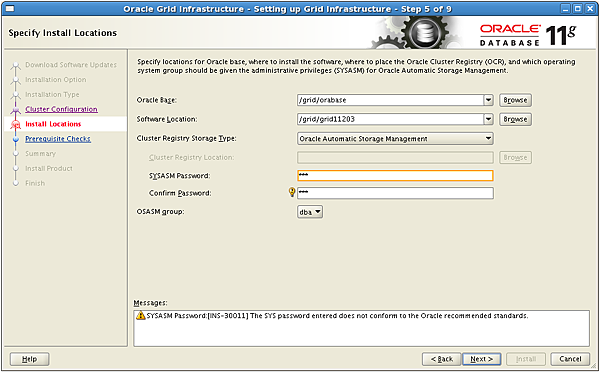Open the window menu icon in title bar
This screenshot has height=373, width=600.
[x=10, y=8]
